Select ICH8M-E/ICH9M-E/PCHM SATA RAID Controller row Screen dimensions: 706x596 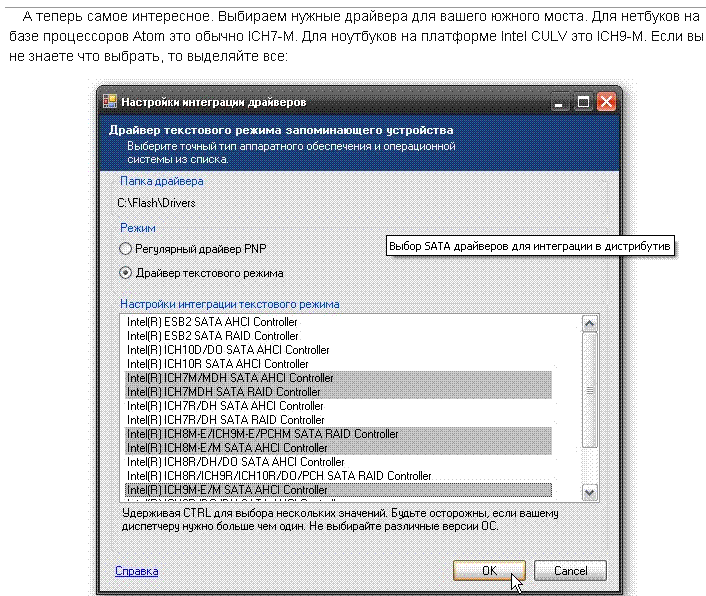click(338, 433)
